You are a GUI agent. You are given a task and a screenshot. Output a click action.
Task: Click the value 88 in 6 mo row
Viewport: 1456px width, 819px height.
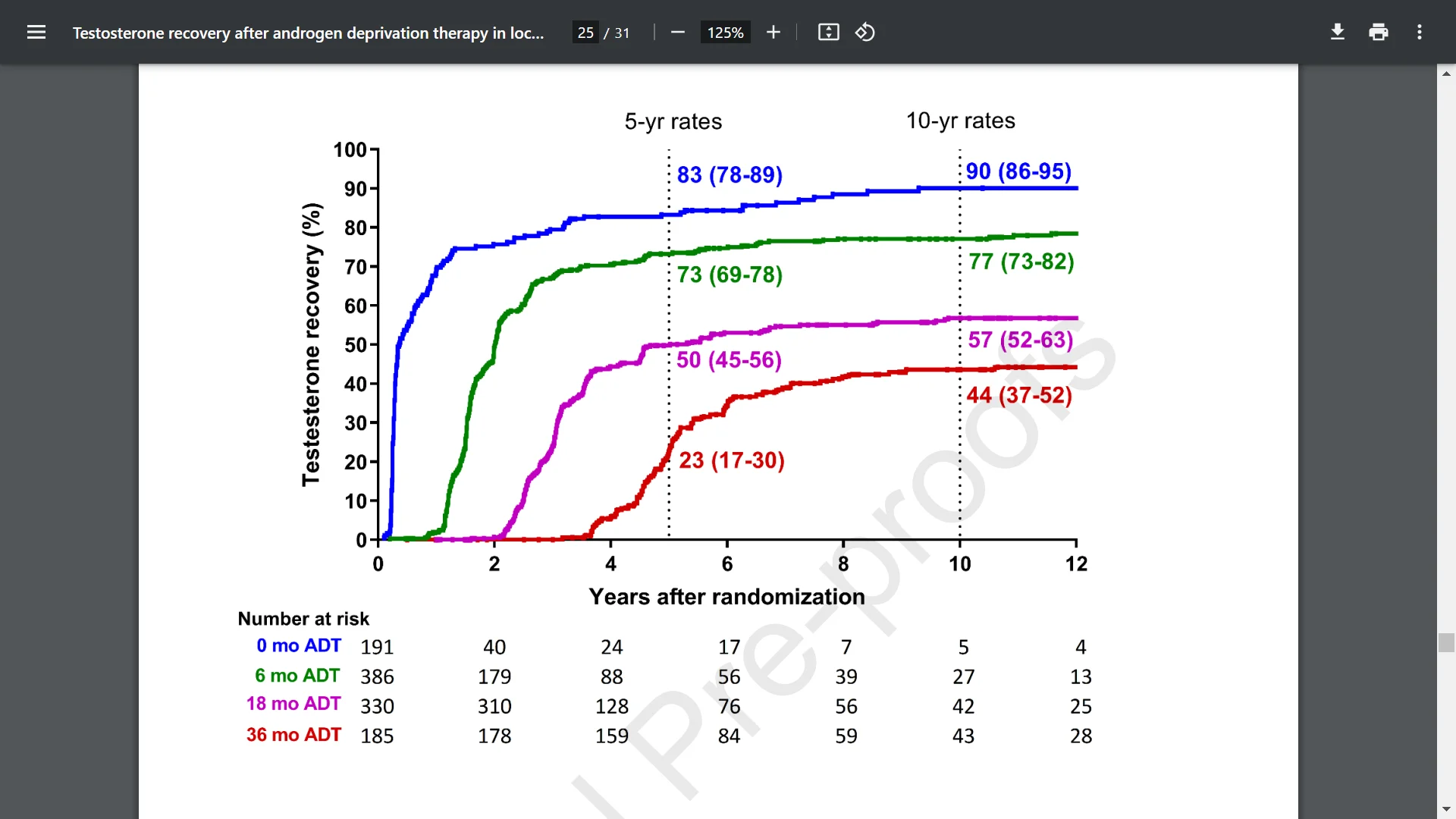[612, 676]
